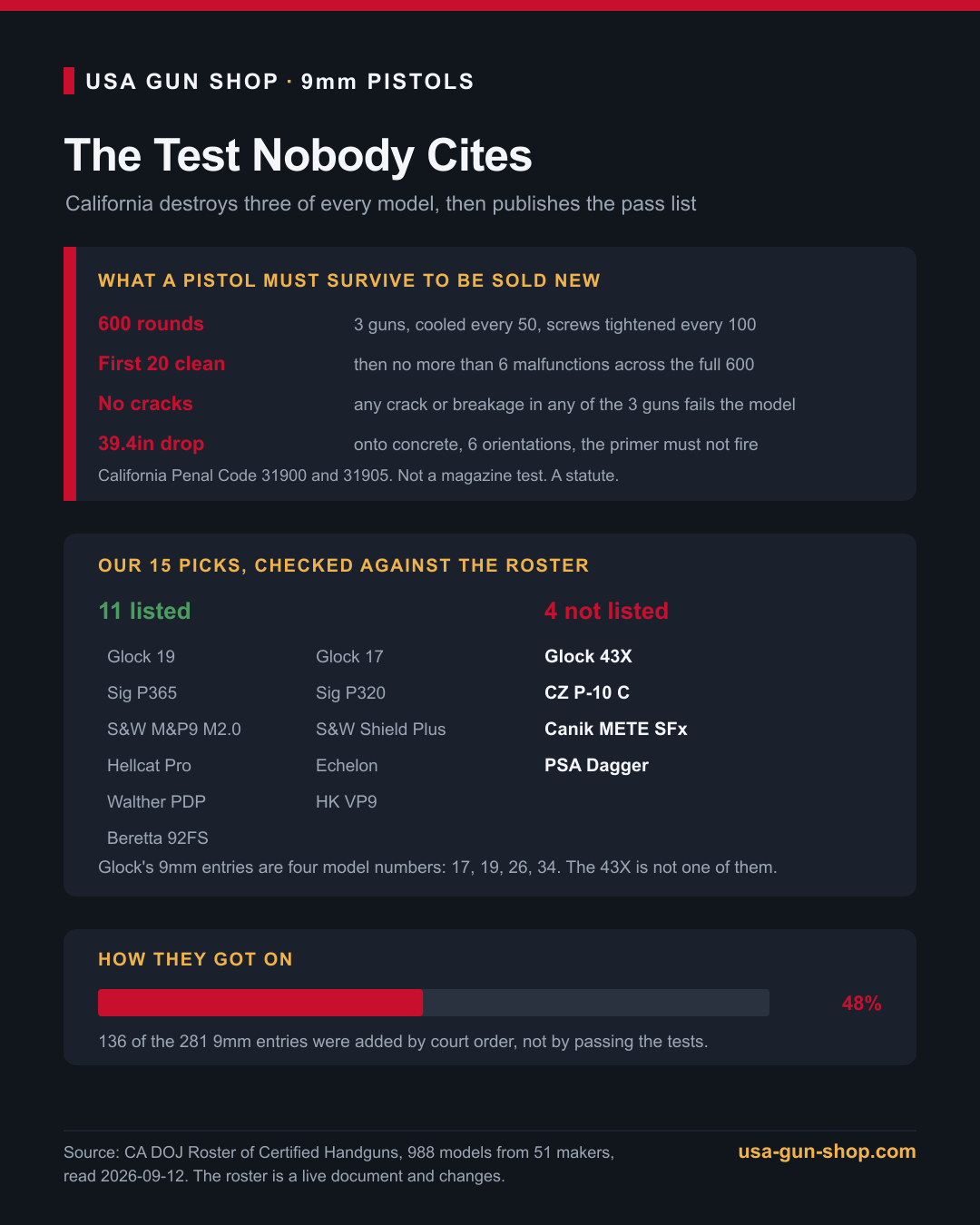Click the 11 listed green heading
Image resolution: width=980 pixels, height=1225 pixels.
click(144, 611)
